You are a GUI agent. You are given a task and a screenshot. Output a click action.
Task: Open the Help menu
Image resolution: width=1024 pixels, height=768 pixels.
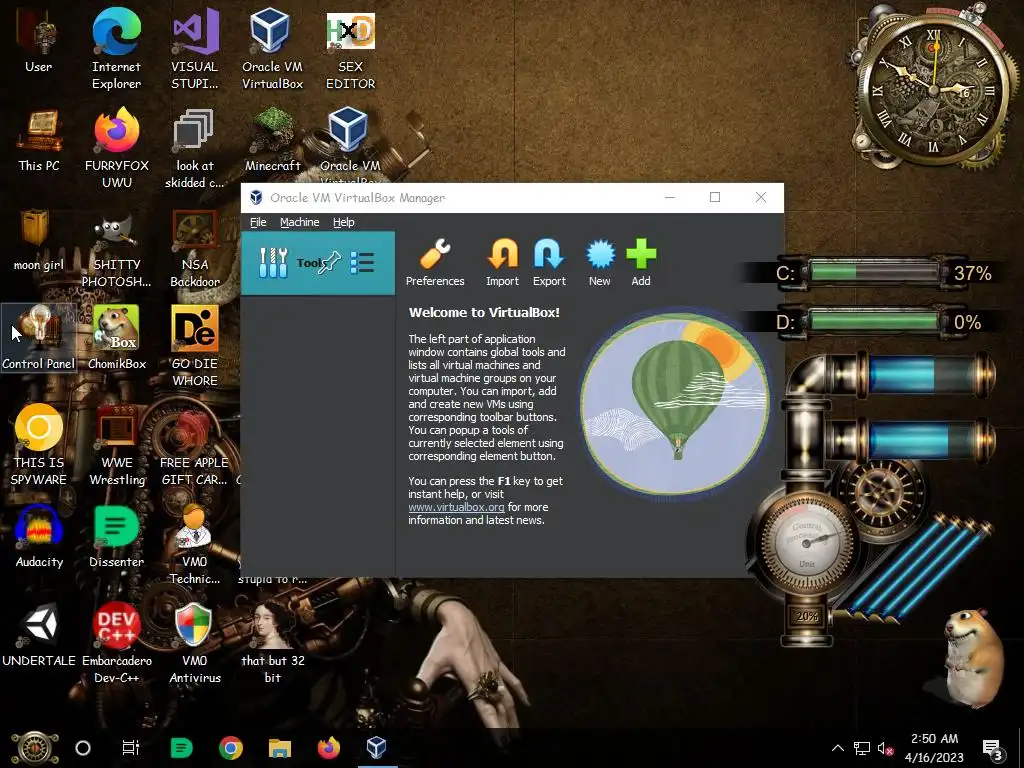point(344,222)
